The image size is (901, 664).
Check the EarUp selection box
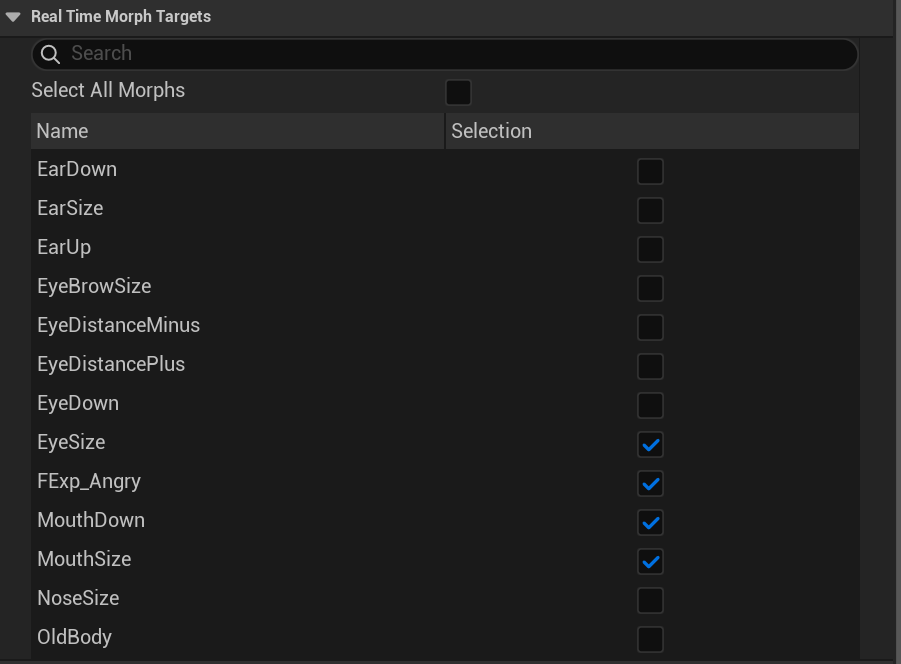650,249
